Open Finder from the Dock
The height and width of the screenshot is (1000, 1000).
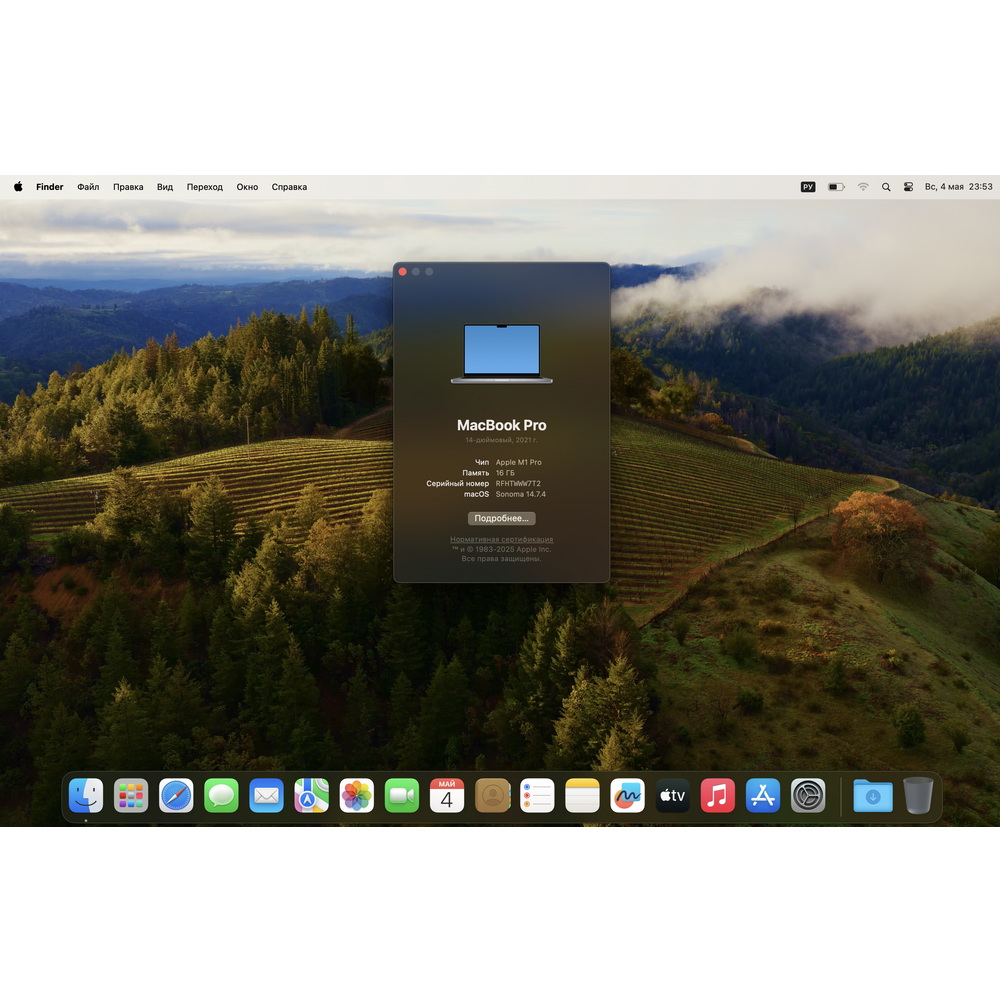(x=85, y=795)
